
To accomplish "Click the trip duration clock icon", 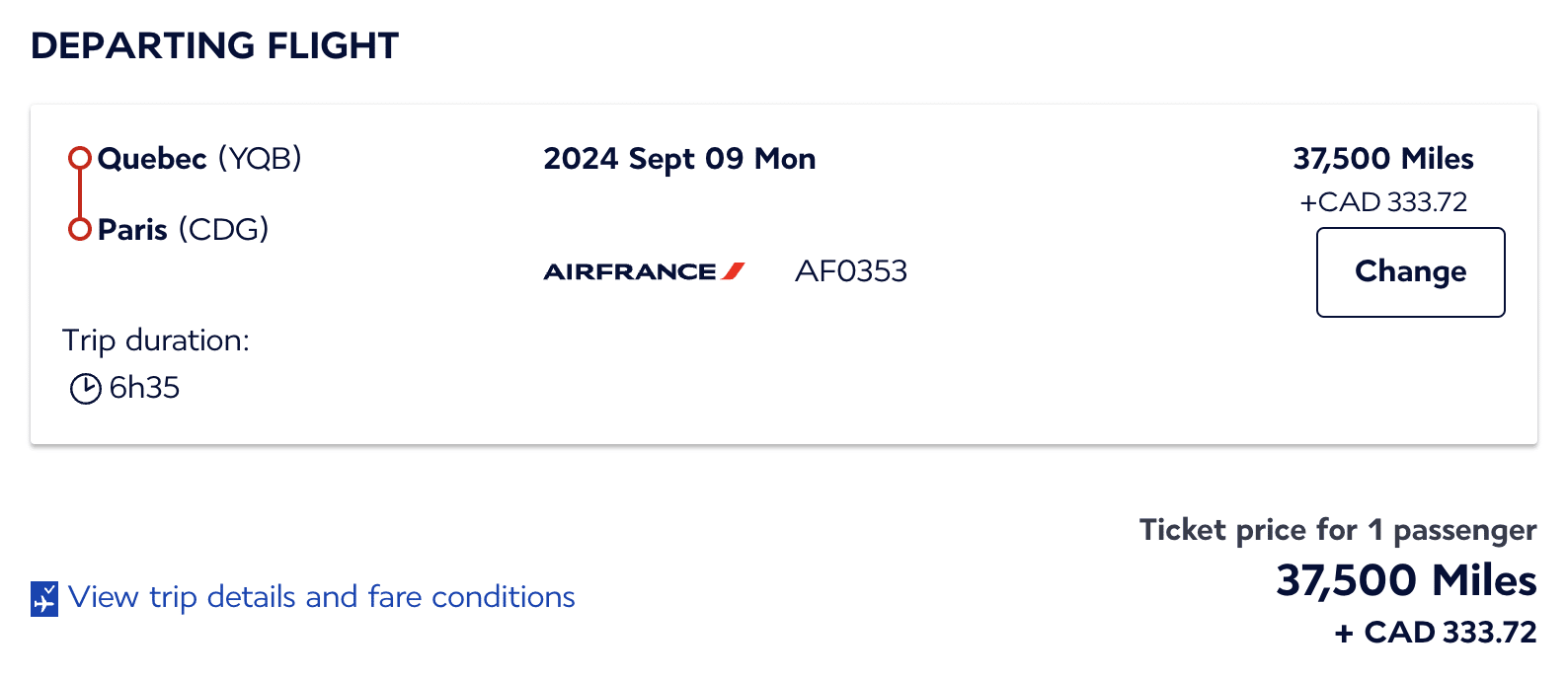I will (86, 389).
